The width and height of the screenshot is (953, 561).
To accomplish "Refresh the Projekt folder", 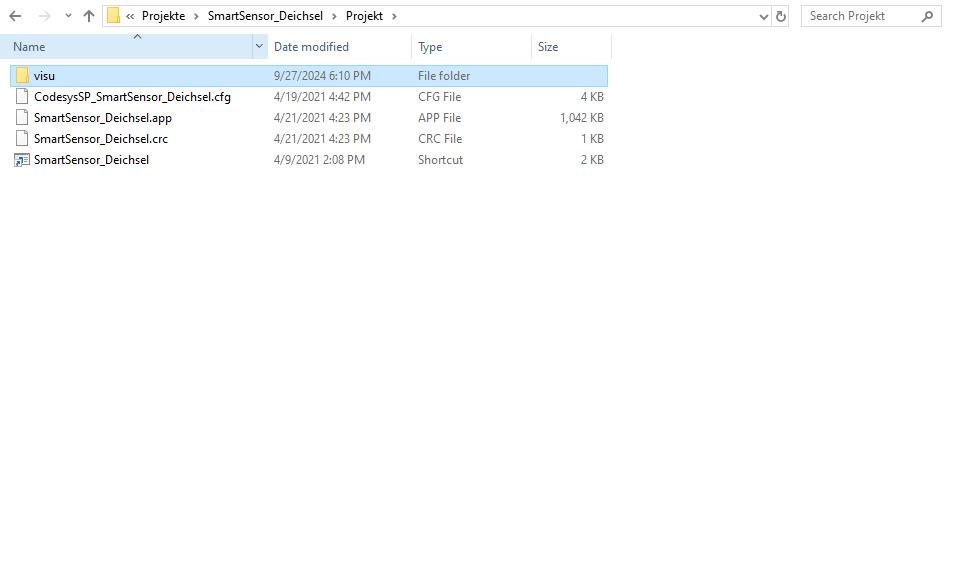I will tap(781, 17).
